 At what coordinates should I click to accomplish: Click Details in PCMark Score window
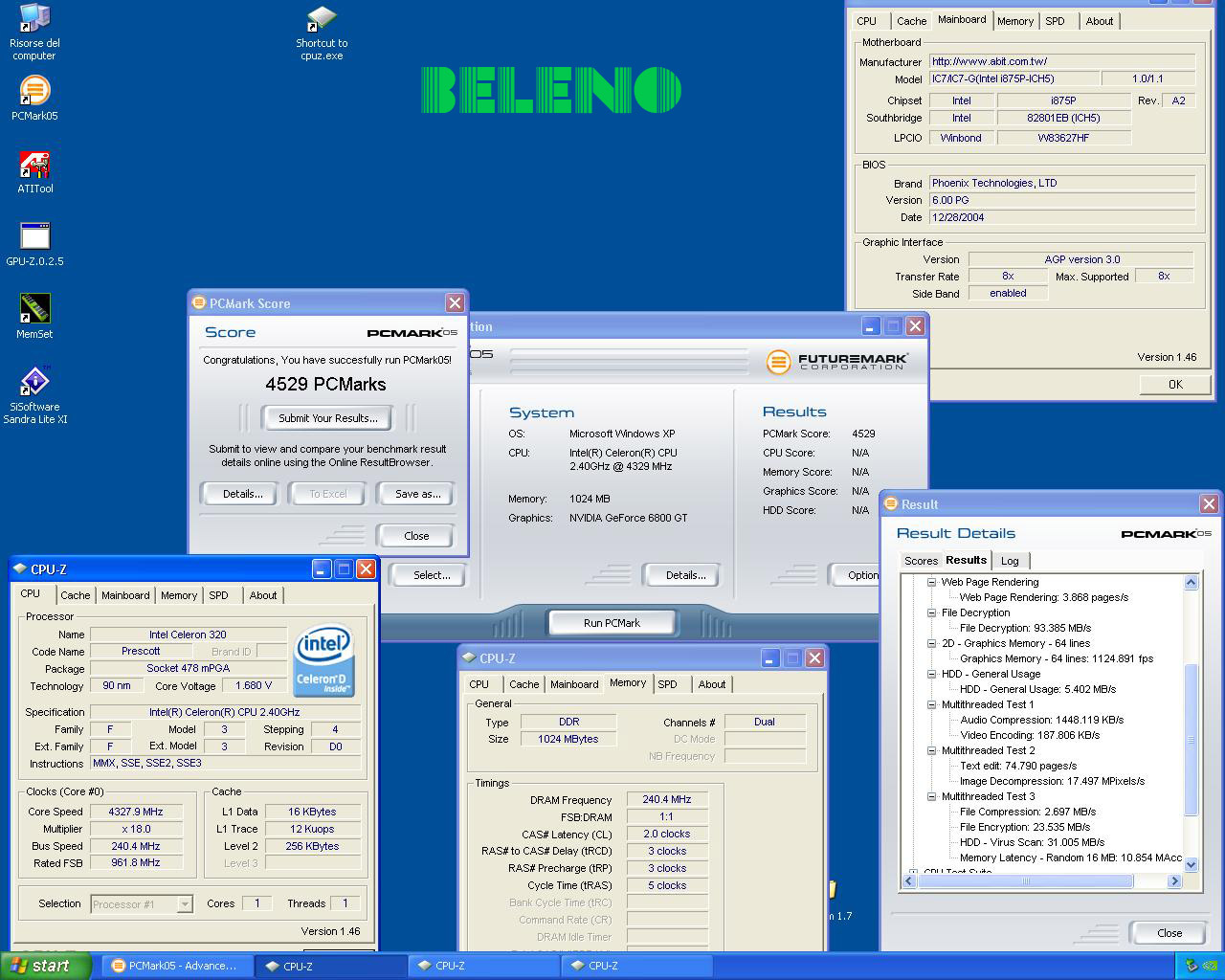pyautogui.click(x=242, y=494)
